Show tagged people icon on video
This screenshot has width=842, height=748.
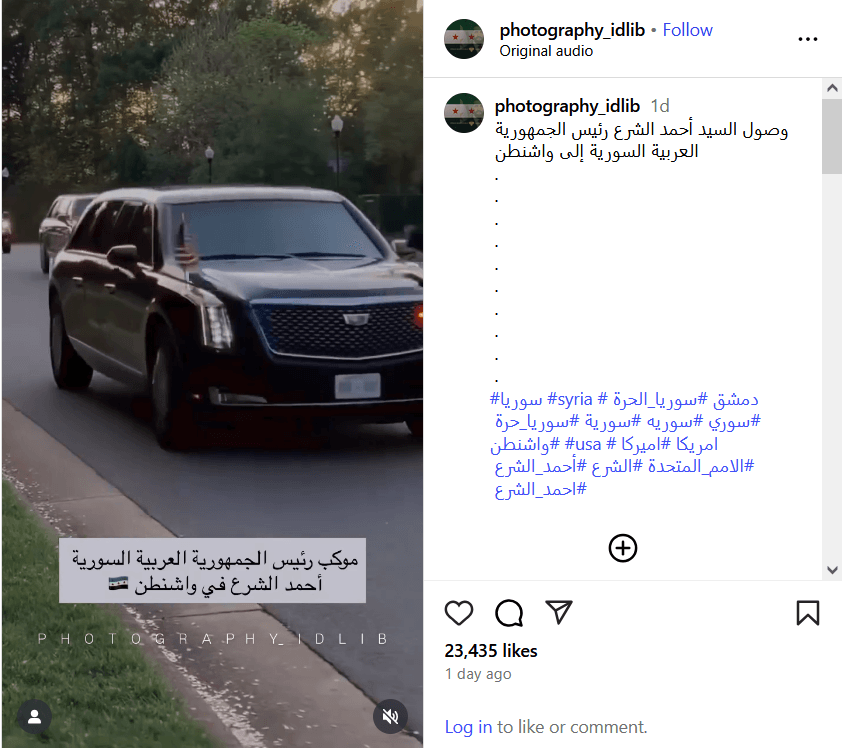click(34, 717)
